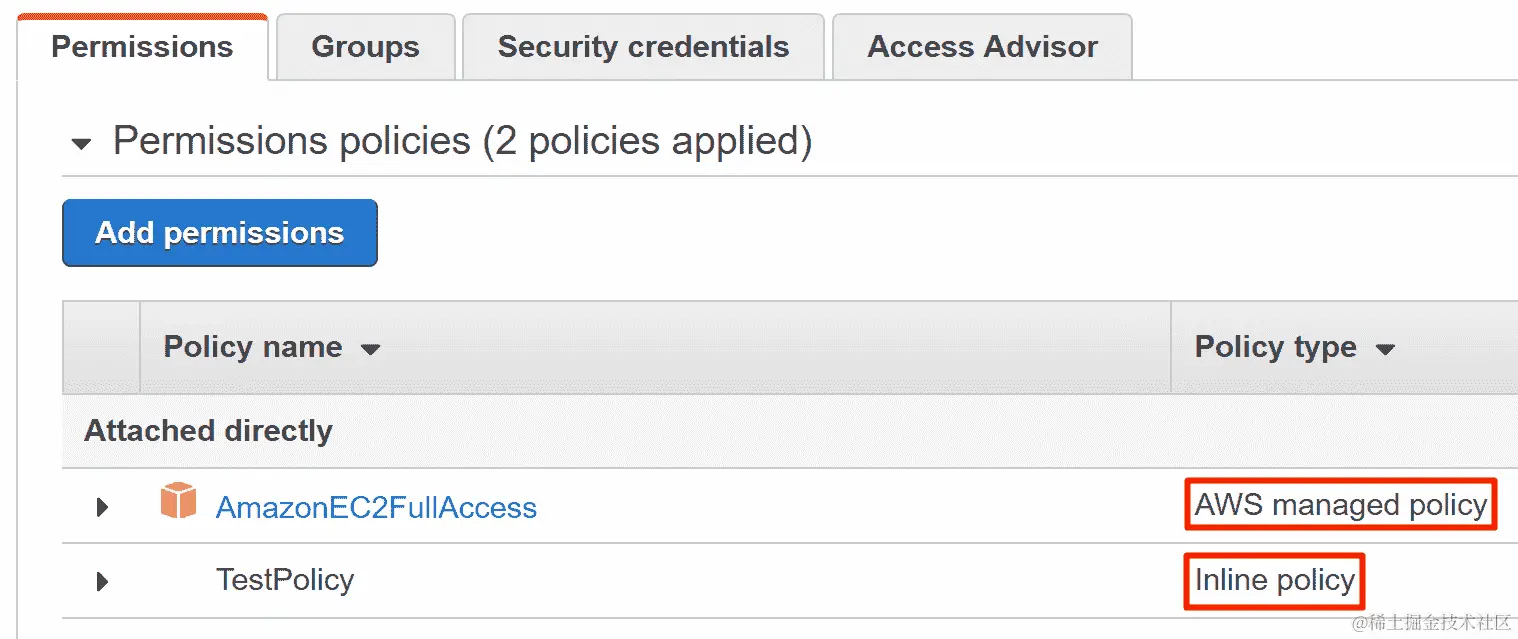Click the TestPolicy policy name

tap(285, 580)
